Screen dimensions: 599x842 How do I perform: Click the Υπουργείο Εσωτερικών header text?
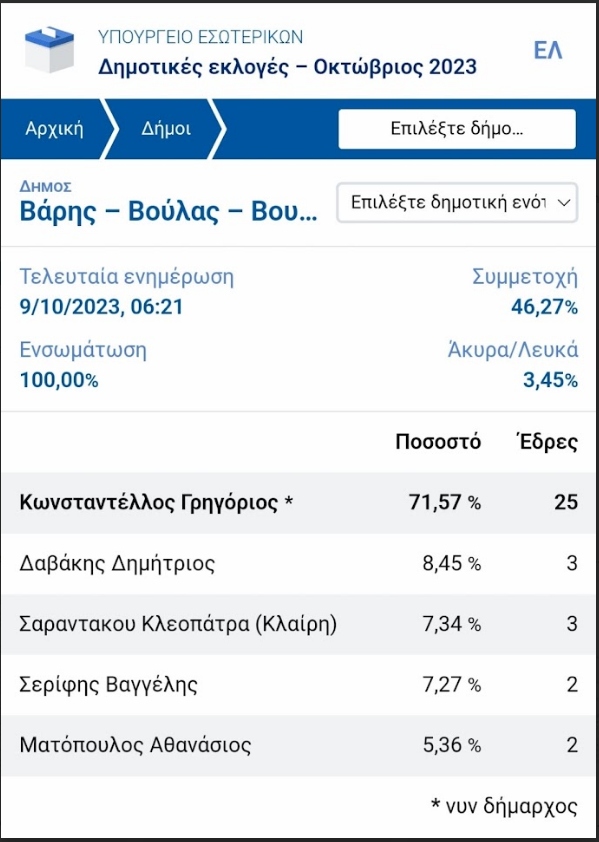point(200,37)
